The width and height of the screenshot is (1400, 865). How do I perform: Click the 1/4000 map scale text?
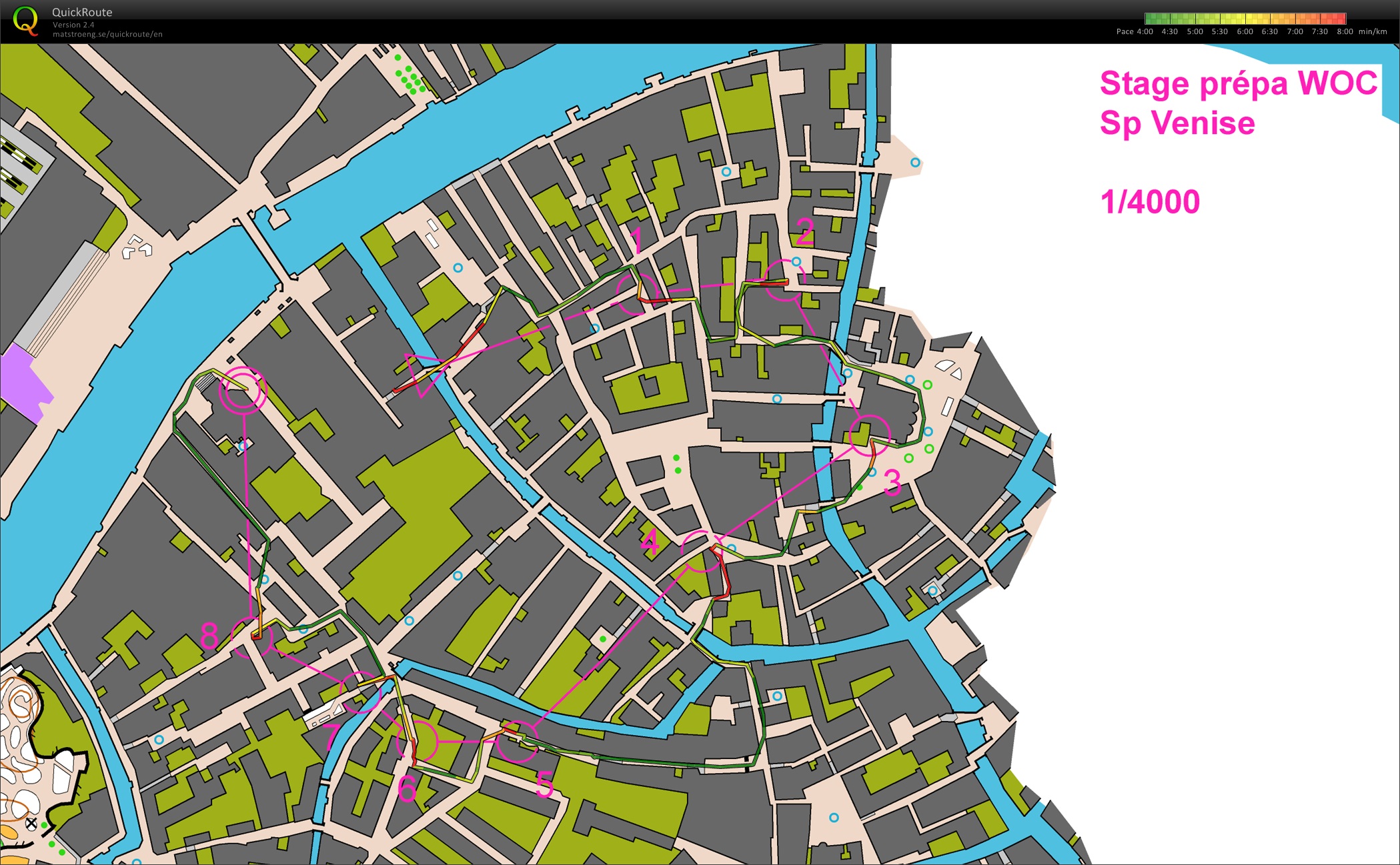pos(1150,201)
